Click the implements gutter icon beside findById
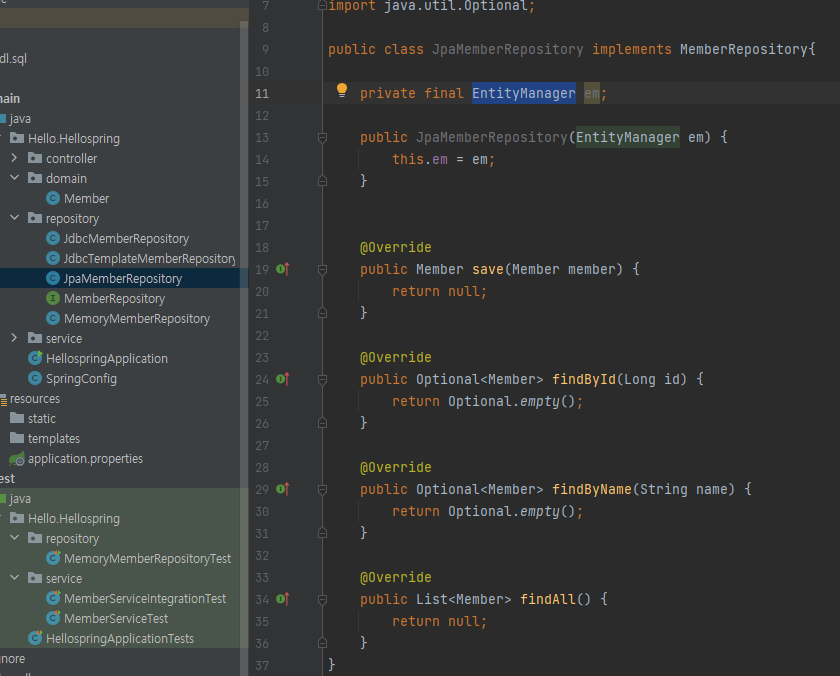 point(283,379)
